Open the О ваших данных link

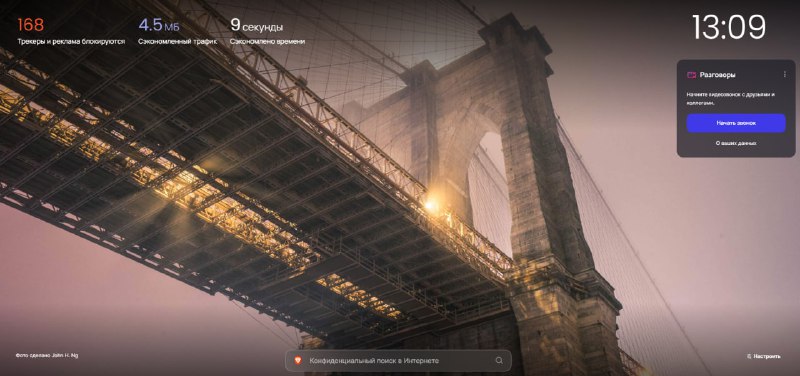pyautogui.click(x=736, y=143)
